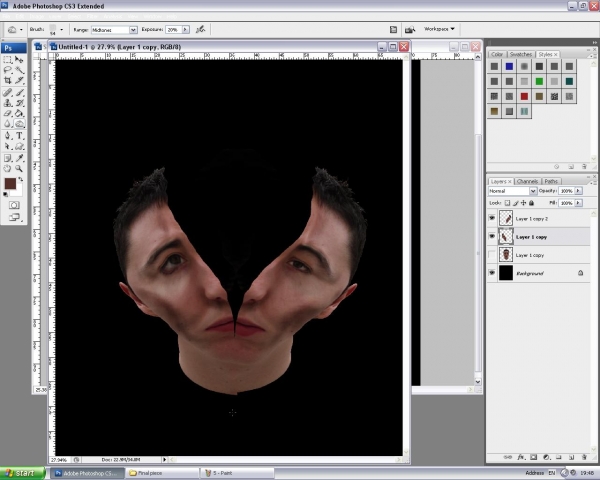
Task: Reset to default foreground and background colors
Action: 5,194
